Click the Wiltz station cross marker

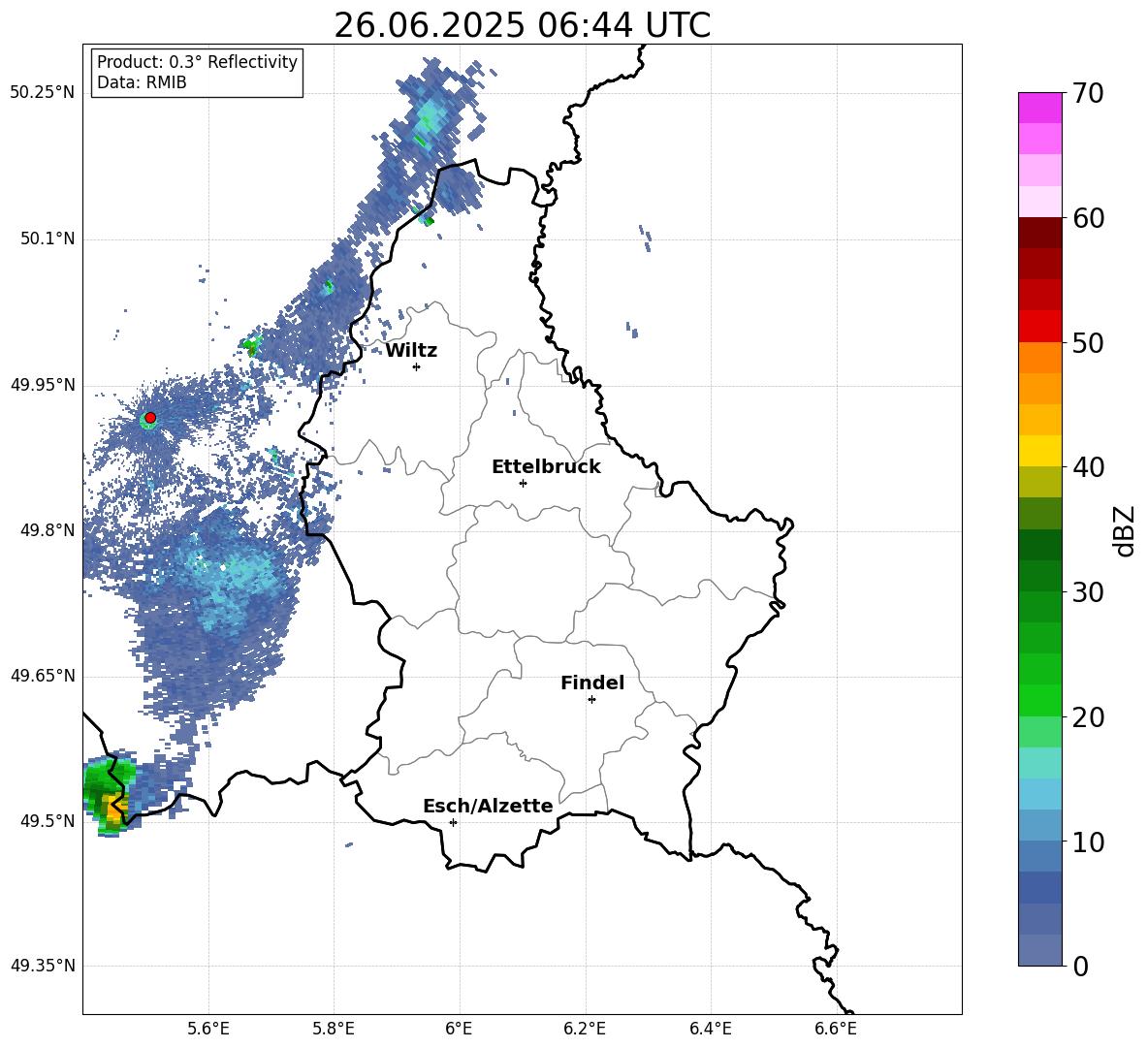pyautogui.click(x=417, y=366)
